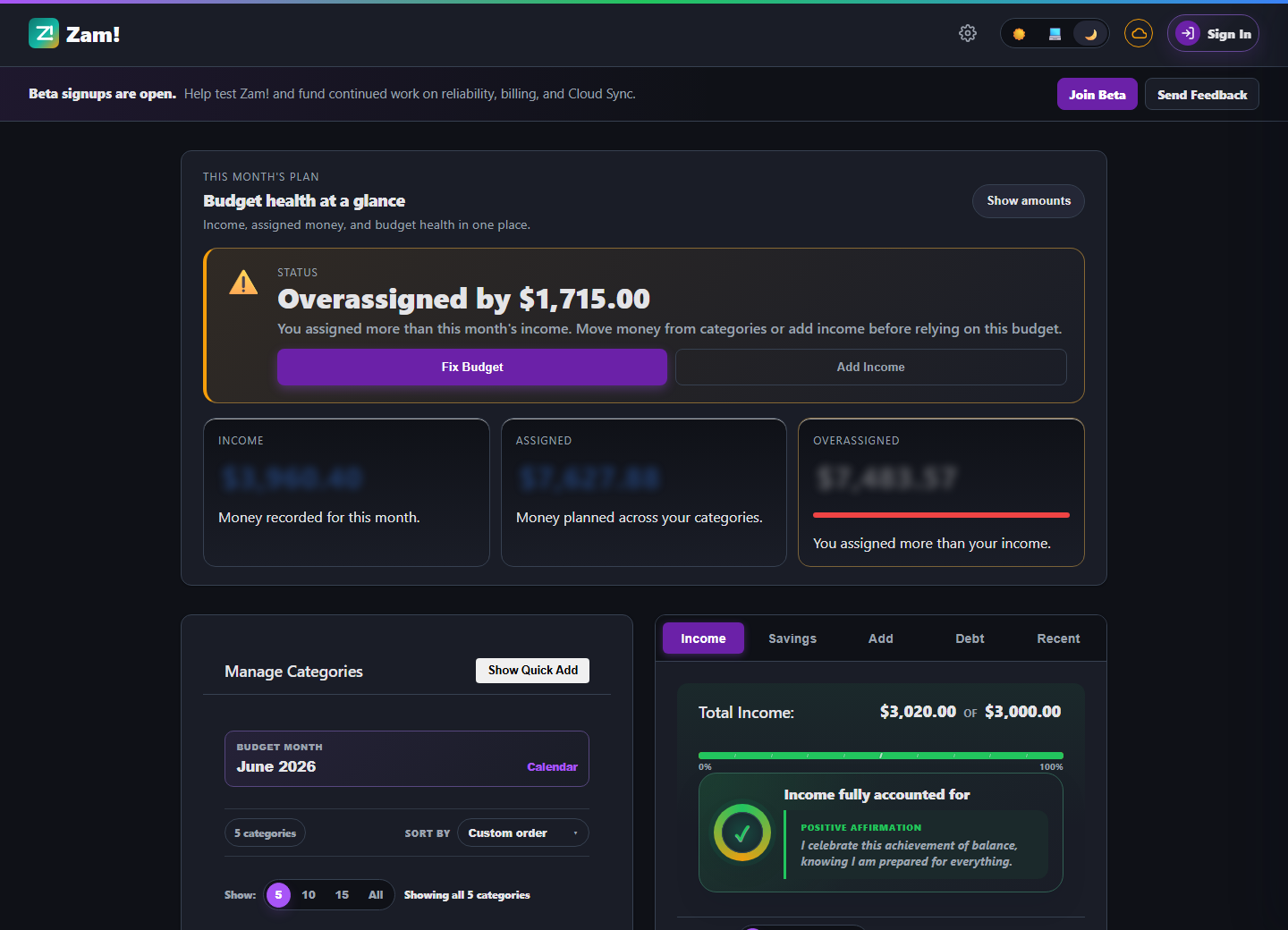Click the blurred Overassigned amount

click(x=886, y=478)
